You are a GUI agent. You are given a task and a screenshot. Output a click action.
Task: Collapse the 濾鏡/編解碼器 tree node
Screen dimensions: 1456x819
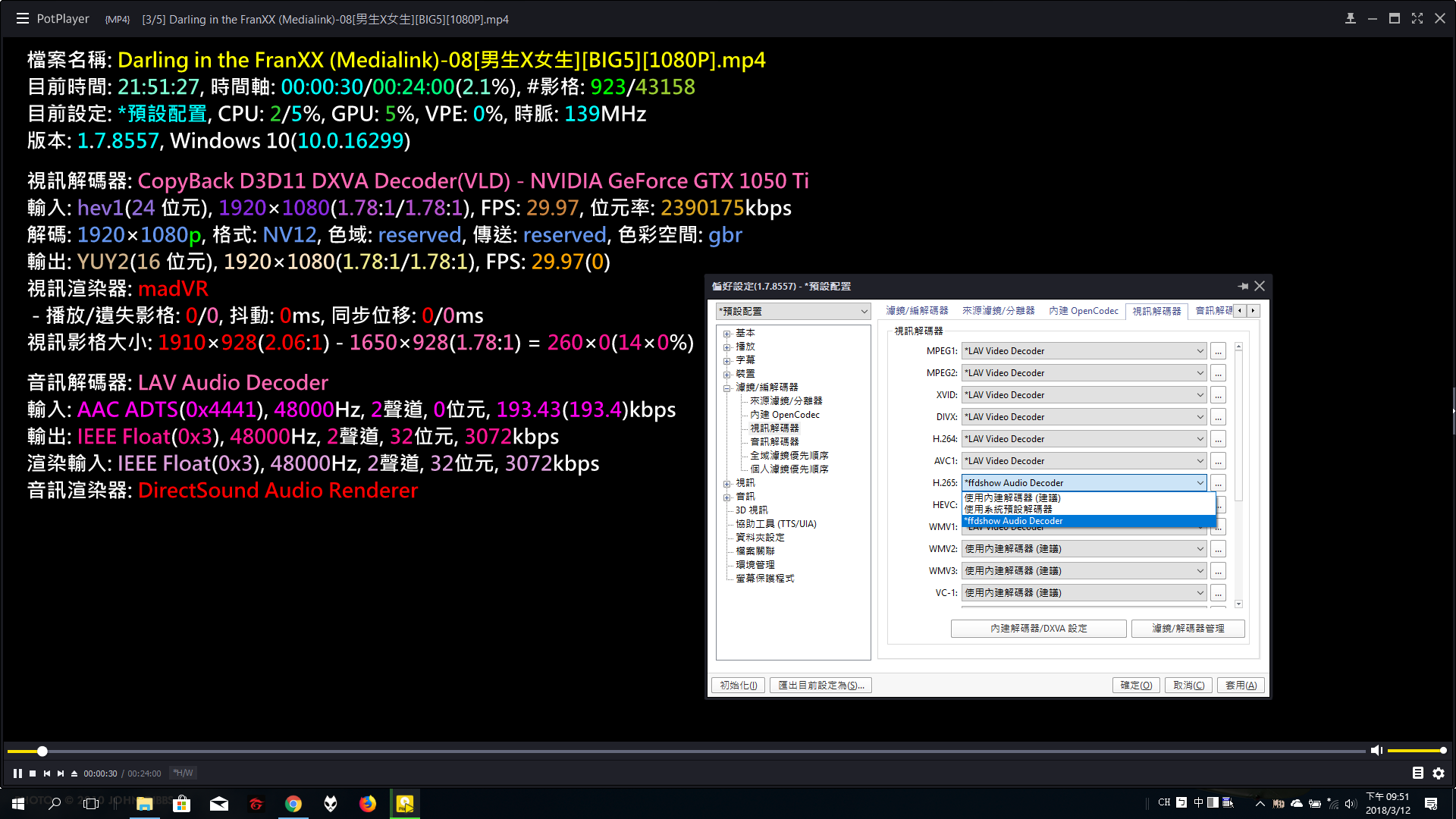pos(726,388)
